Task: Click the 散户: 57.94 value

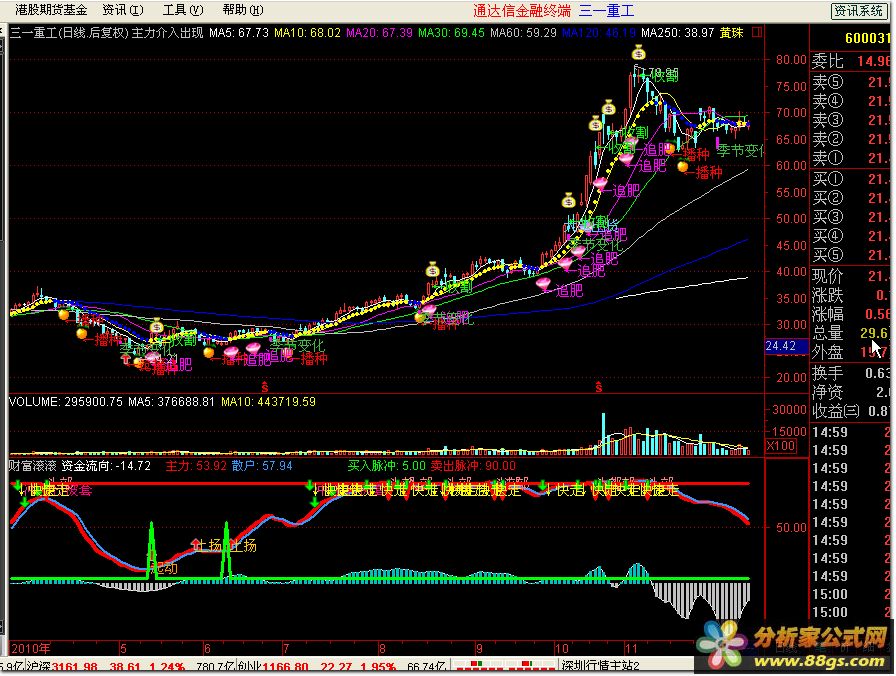Action: click(262, 466)
